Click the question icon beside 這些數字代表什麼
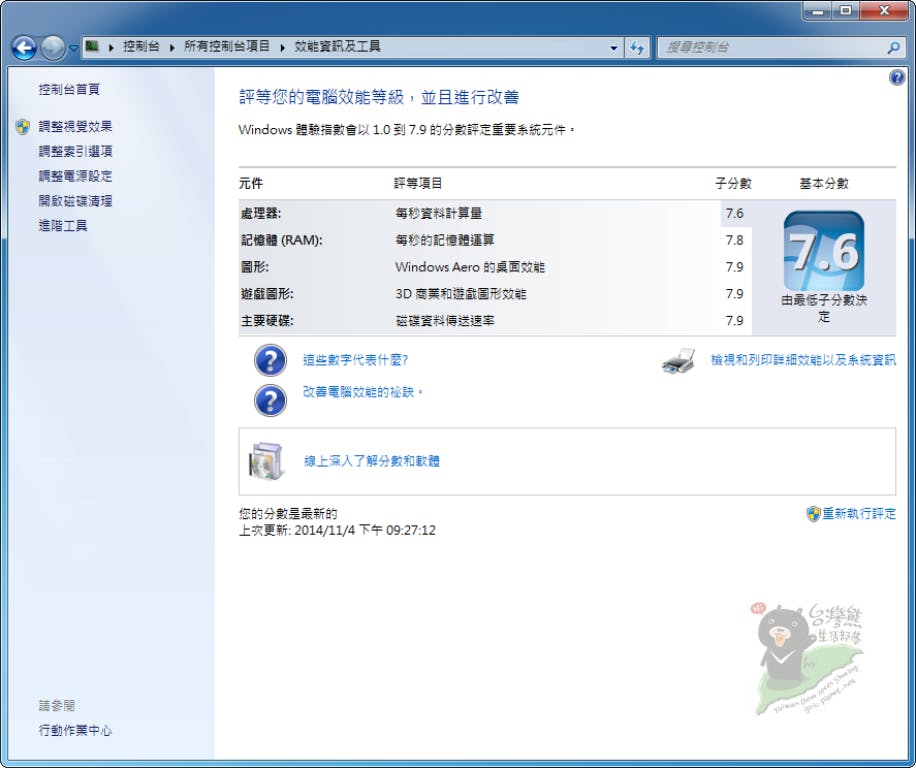The height and width of the screenshot is (768, 916). pos(270,360)
